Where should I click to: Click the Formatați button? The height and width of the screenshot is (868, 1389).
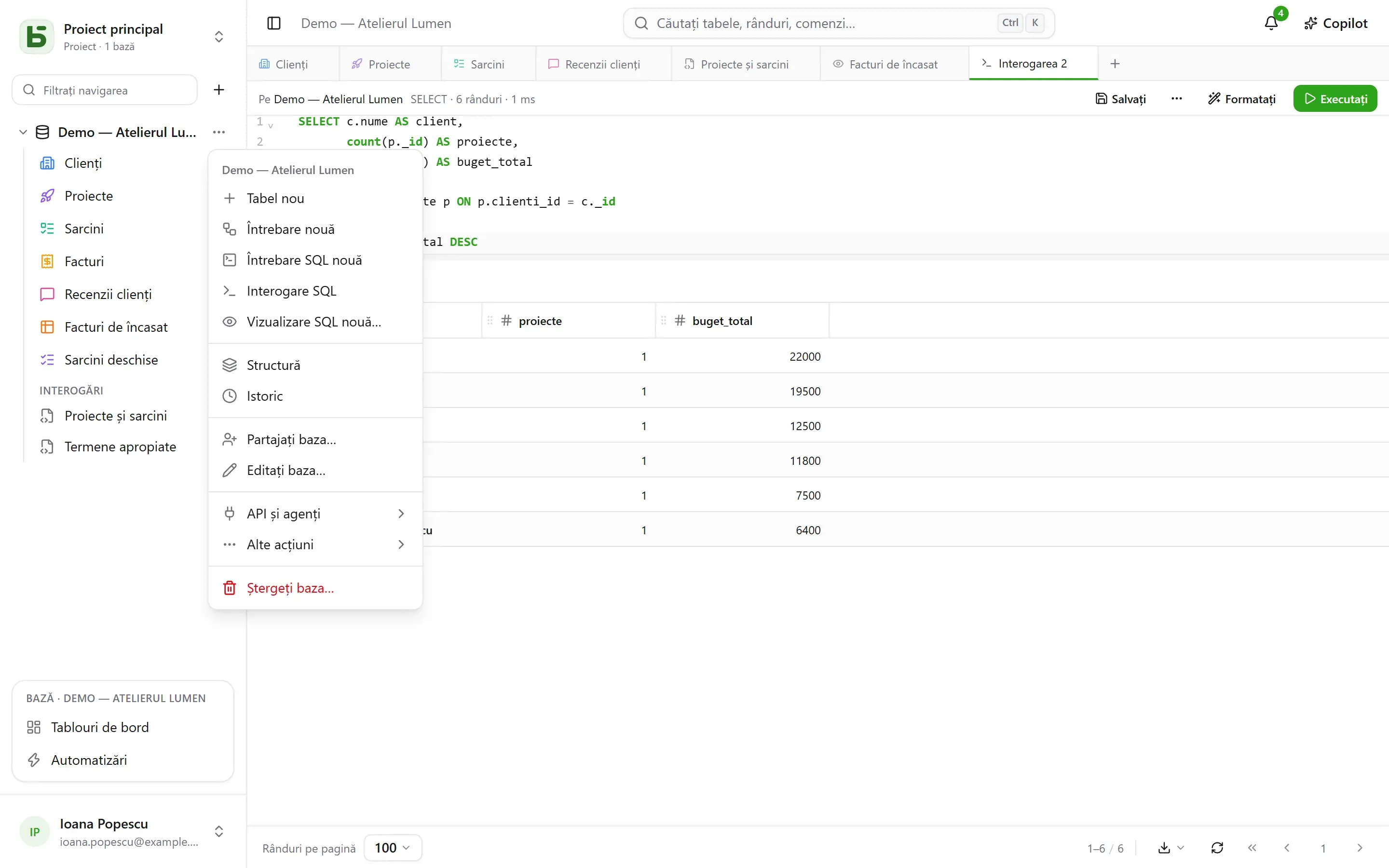pos(1241,99)
